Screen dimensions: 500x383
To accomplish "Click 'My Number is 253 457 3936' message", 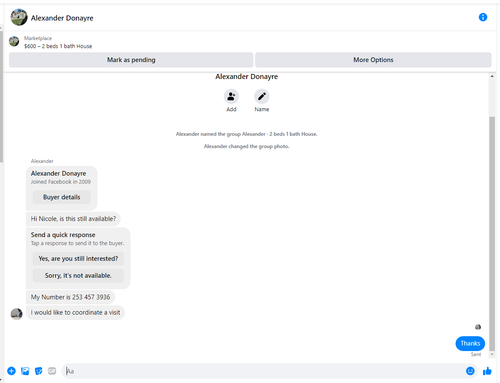I will (70, 297).
